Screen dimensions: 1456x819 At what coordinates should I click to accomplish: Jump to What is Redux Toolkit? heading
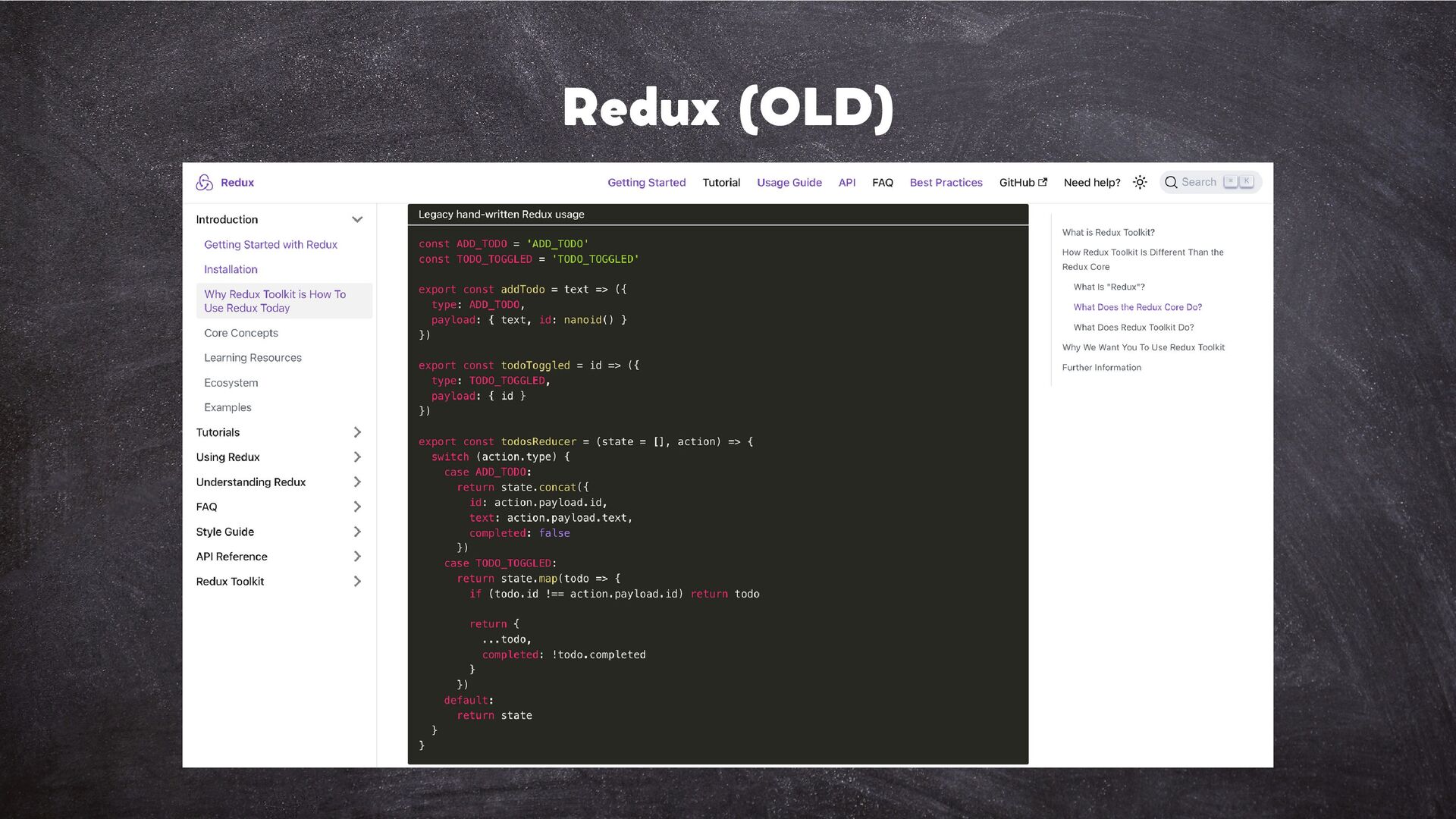(1108, 233)
